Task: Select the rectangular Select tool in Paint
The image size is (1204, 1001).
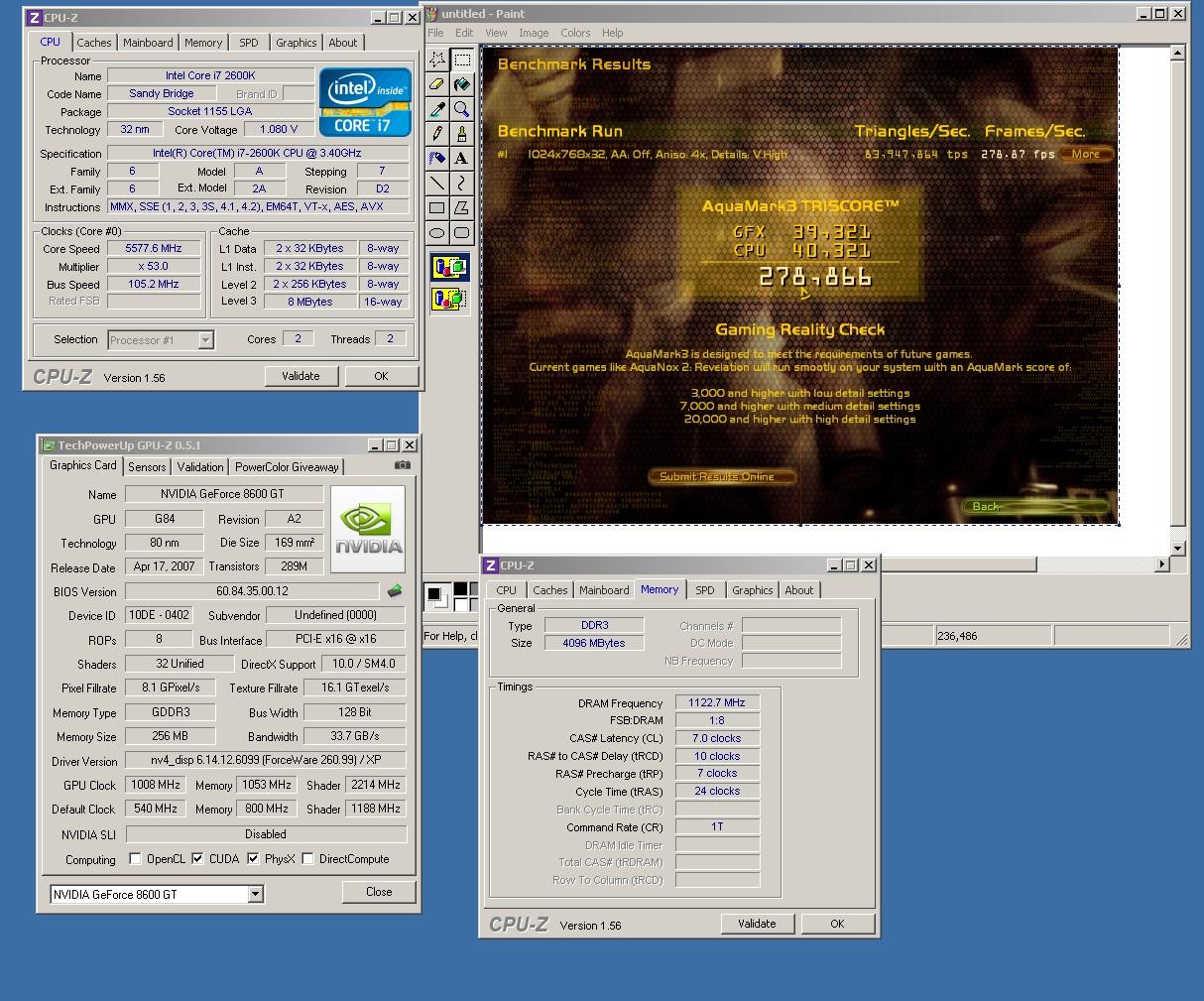Action: pyautogui.click(x=461, y=60)
